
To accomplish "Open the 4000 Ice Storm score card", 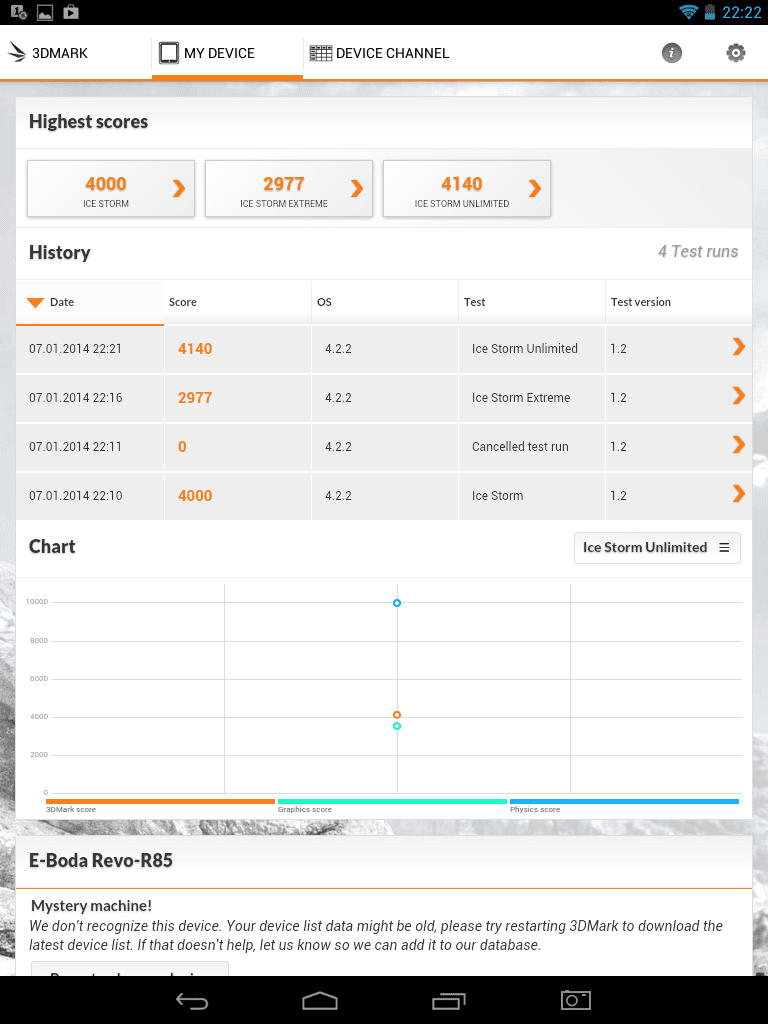I will pyautogui.click(x=111, y=189).
